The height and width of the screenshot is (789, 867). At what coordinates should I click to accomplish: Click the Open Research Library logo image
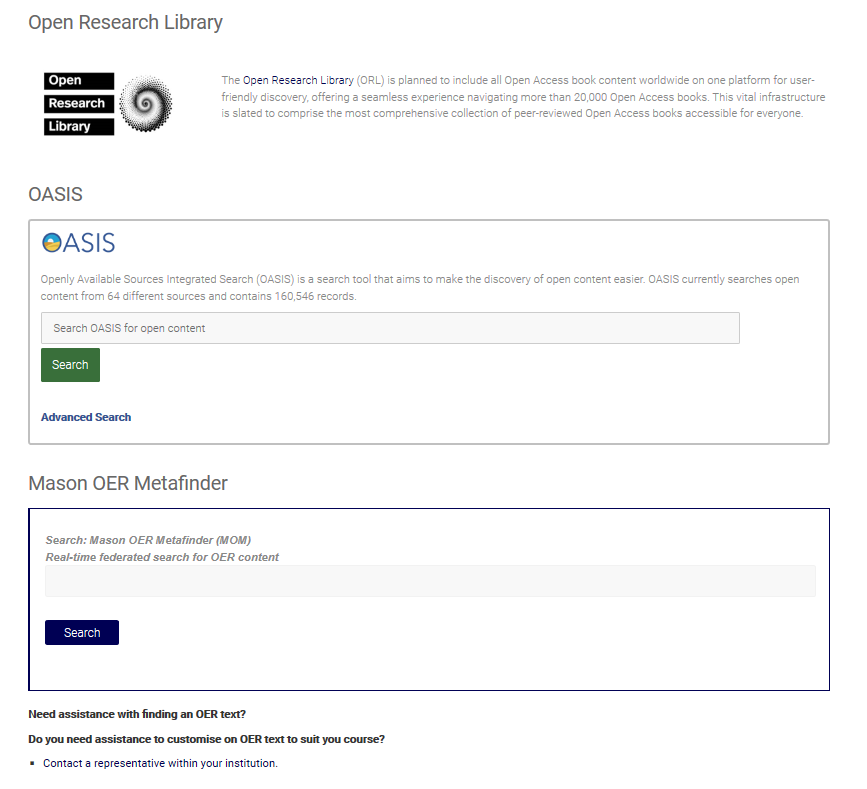coord(108,103)
